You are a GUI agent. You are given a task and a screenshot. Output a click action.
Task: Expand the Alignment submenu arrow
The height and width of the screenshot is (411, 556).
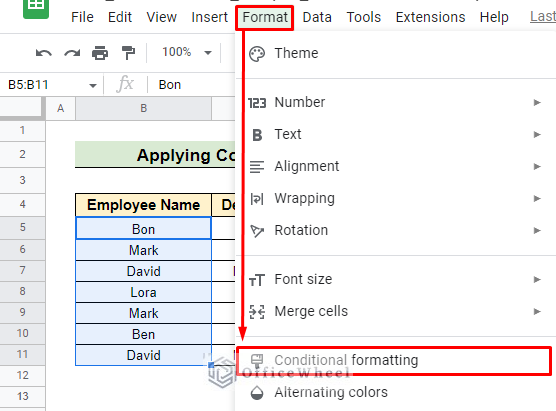(x=537, y=166)
